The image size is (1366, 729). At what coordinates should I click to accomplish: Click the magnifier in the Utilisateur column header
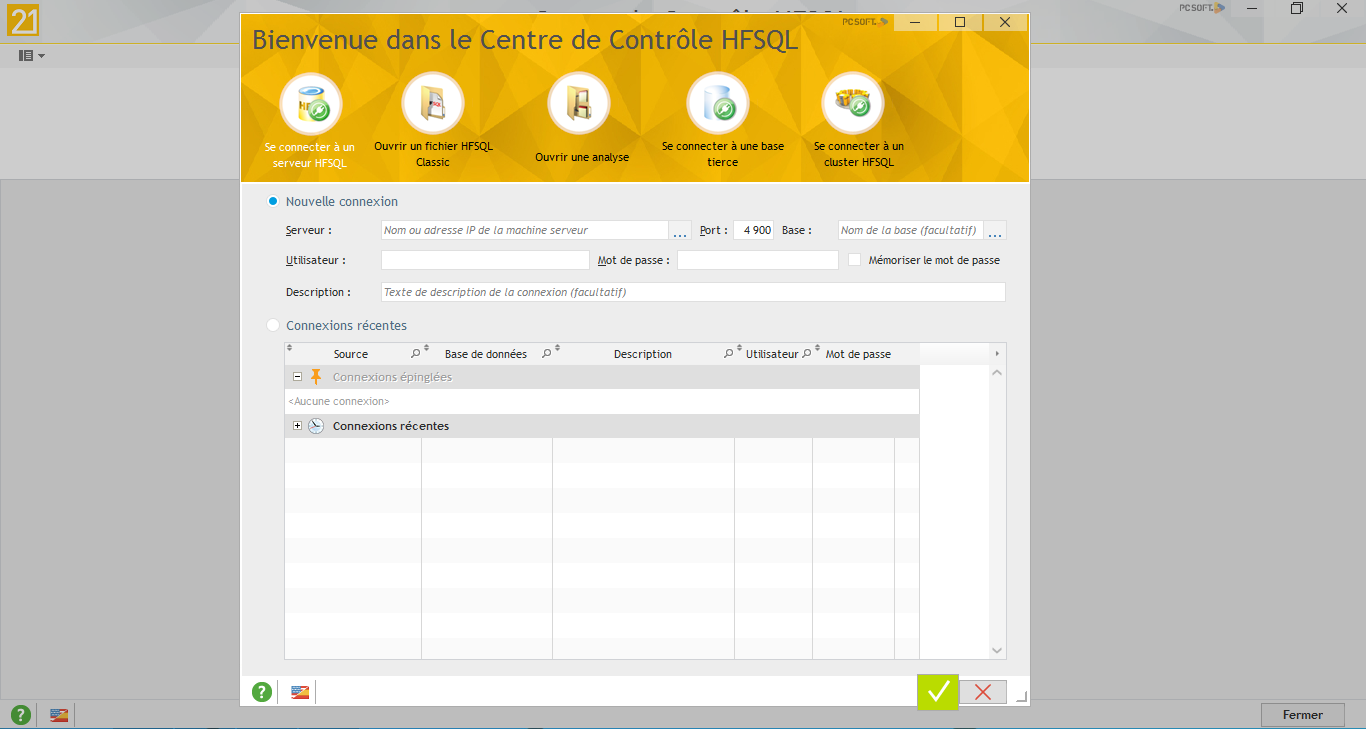pyautogui.click(x=807, y=354)
